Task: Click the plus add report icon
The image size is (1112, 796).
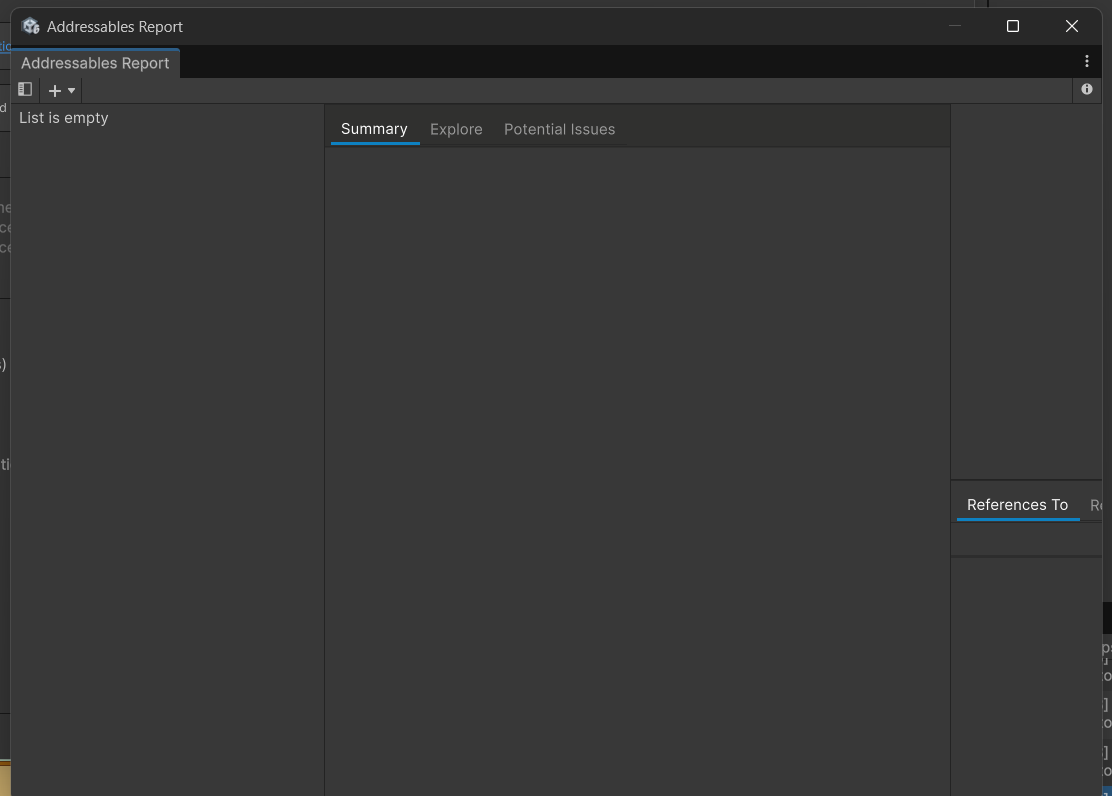Action: [x=55, y=91]
